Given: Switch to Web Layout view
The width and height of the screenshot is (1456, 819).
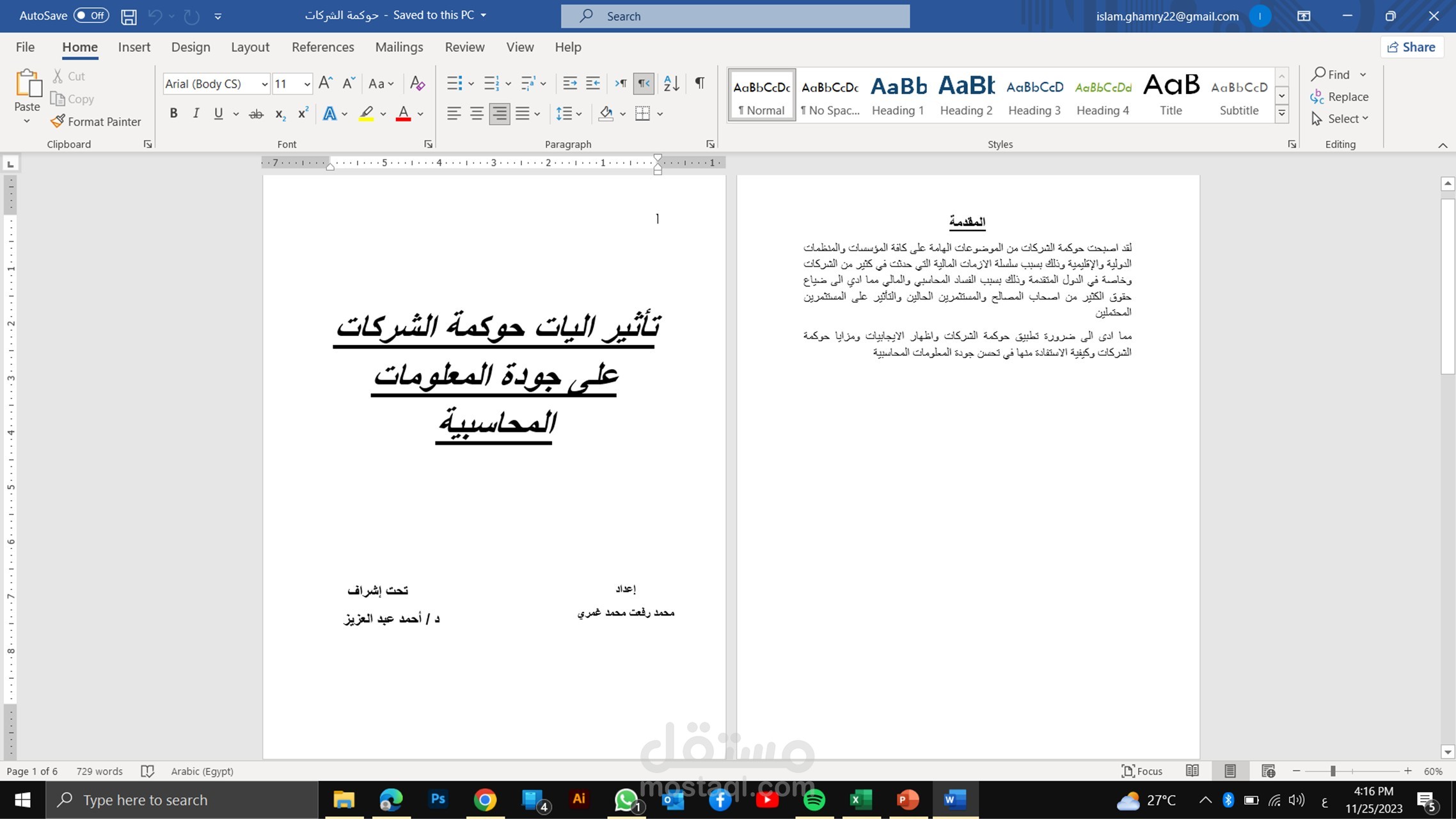Looking at the screenshot, I should click(x=1268, y=771).
